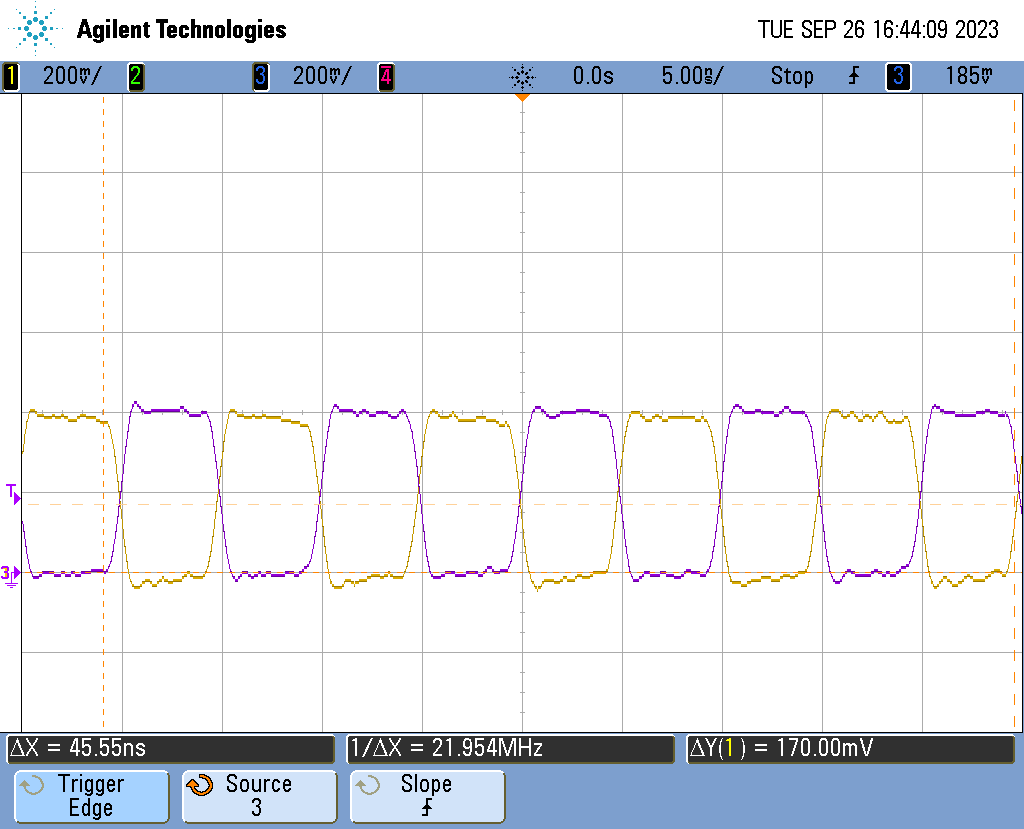This screenshot has height=829, width=1024.
Task: Click the 185mV trigger level readout
Action: tap(969, 76)
